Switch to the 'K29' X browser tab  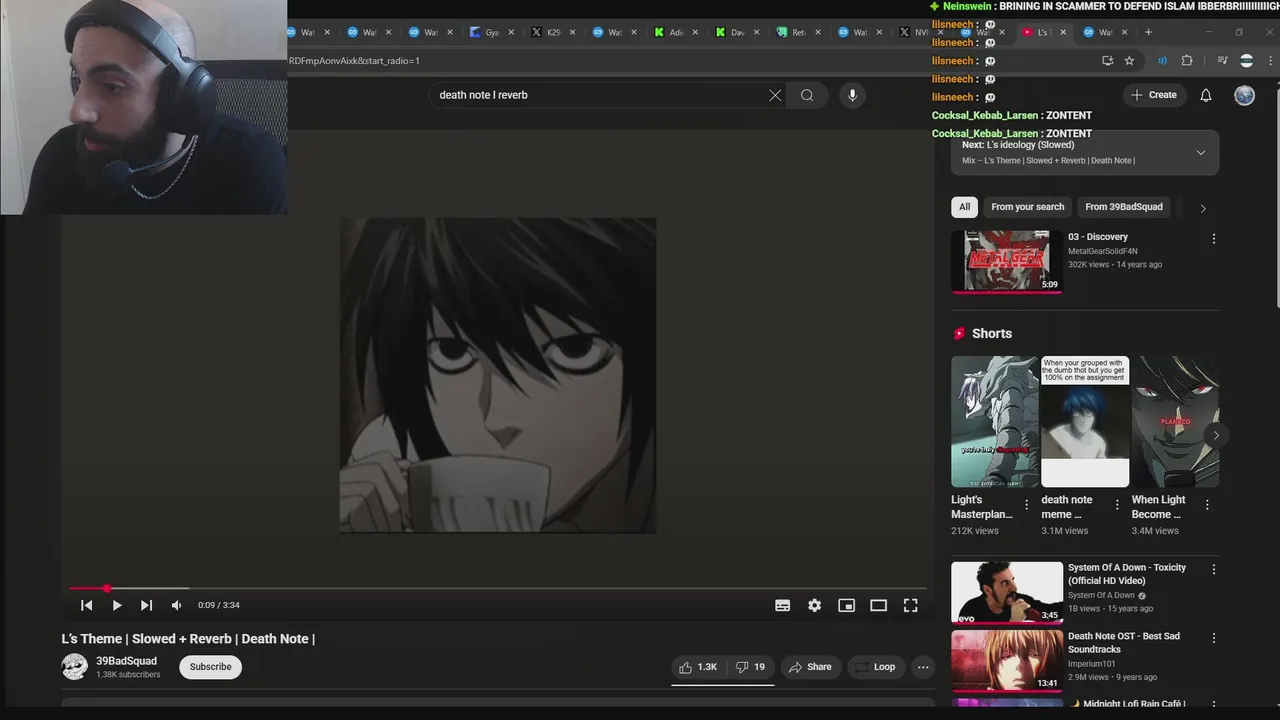553,32
